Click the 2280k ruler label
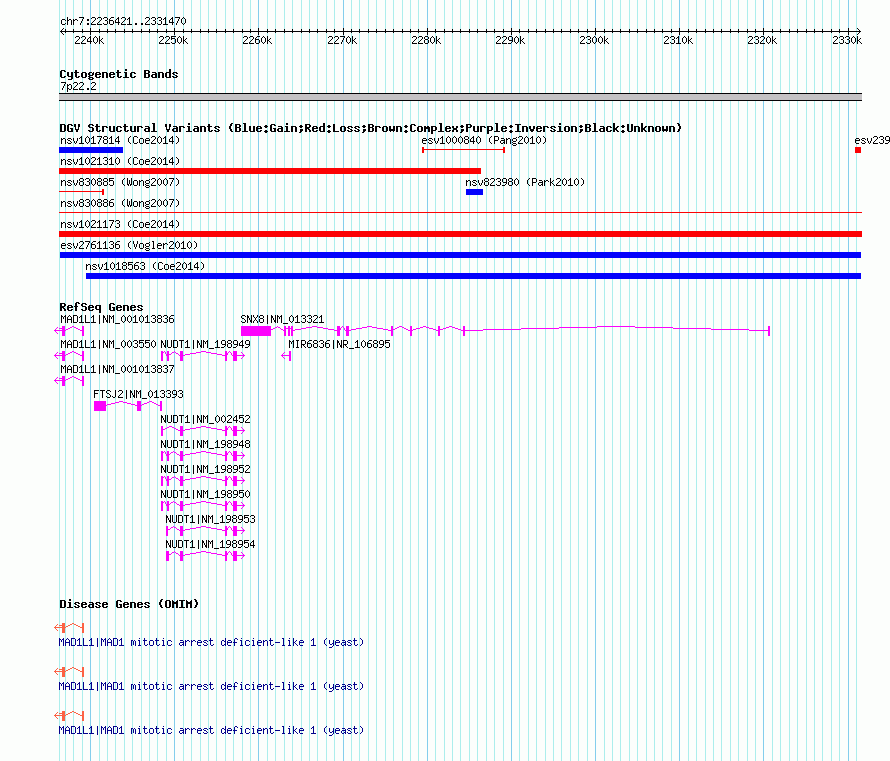 tap(426, 40)
